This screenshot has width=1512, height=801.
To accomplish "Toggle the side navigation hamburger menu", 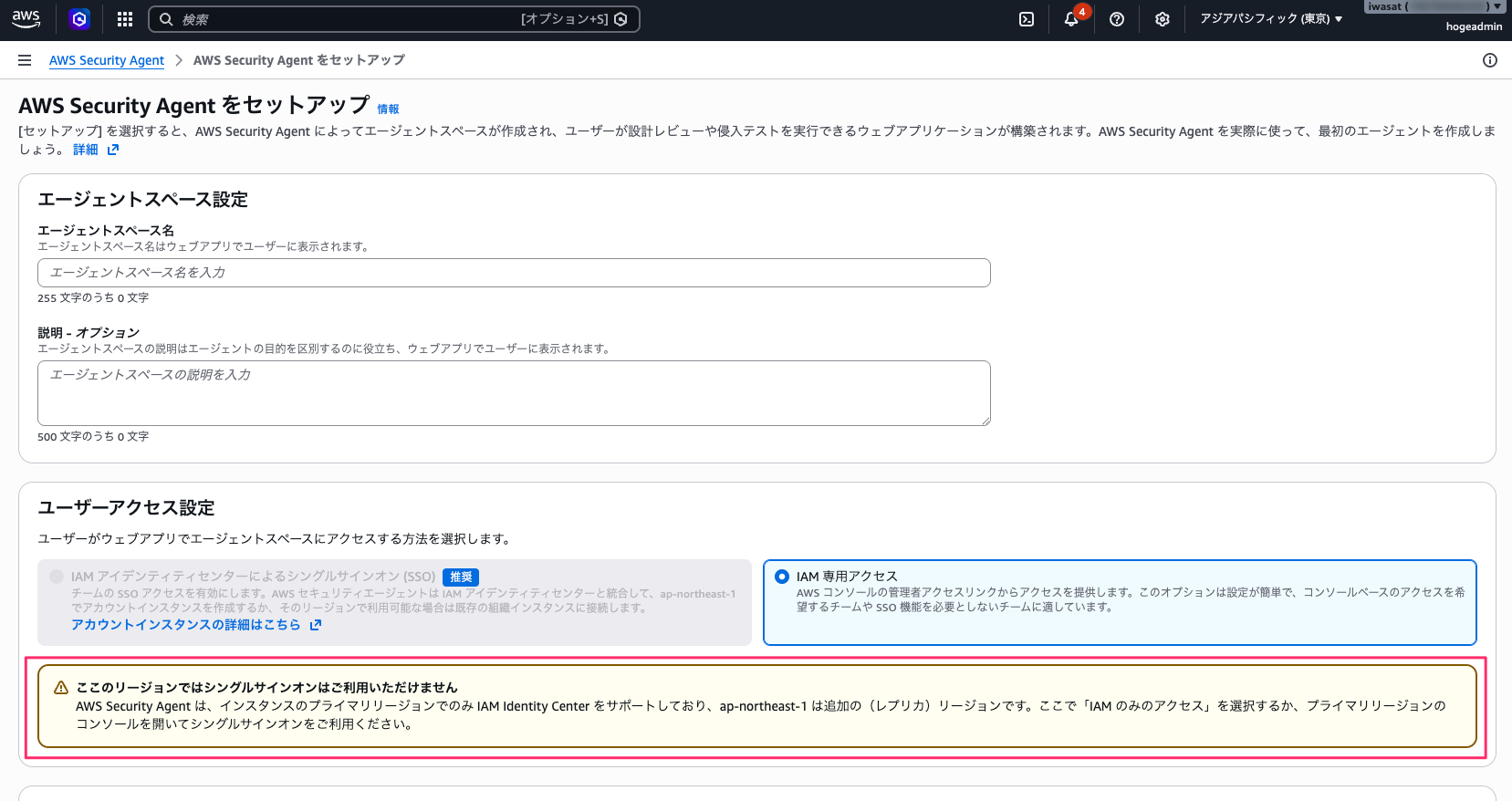I will [25, 60].
